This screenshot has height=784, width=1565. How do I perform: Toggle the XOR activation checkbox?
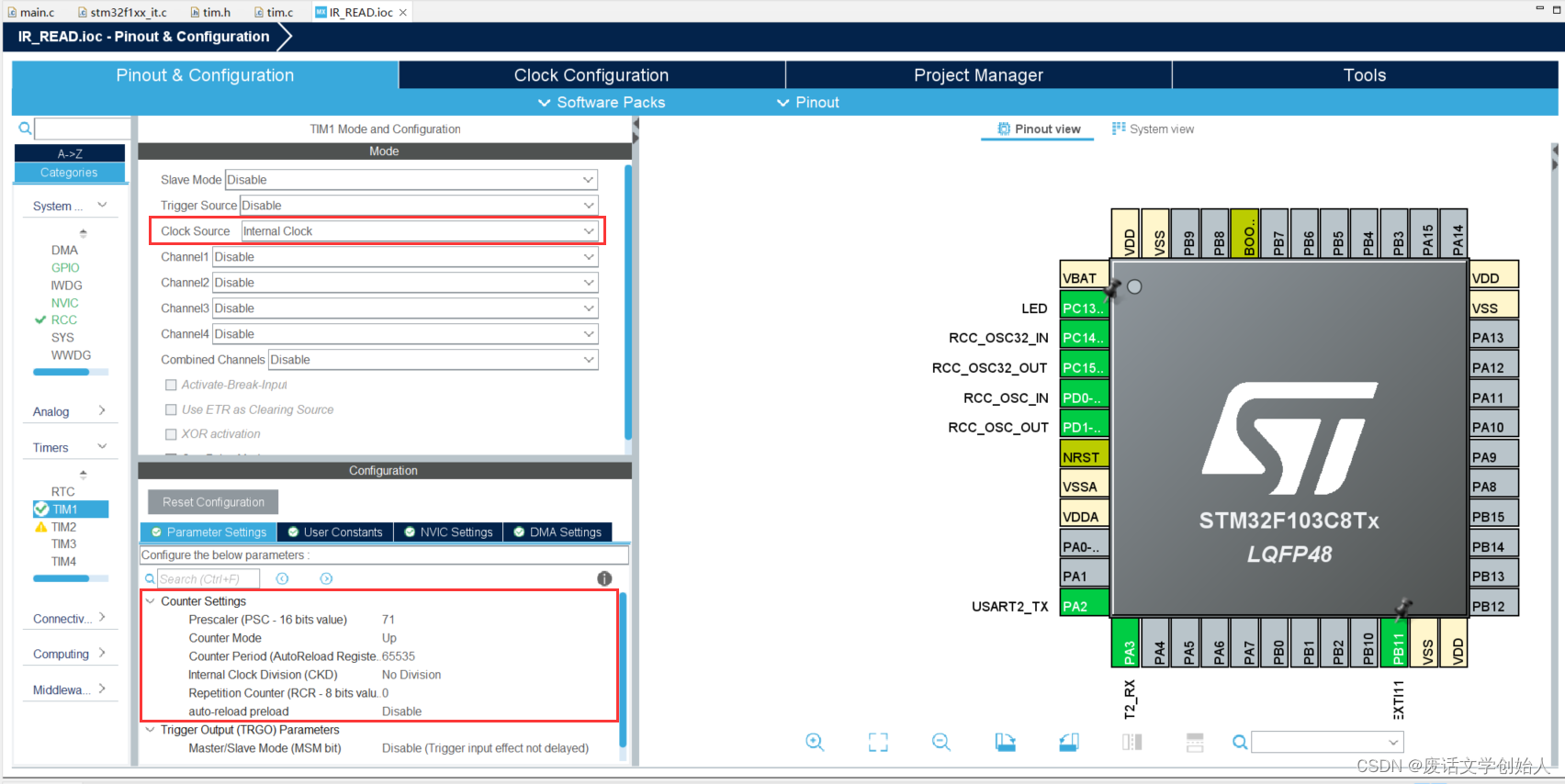171,434
